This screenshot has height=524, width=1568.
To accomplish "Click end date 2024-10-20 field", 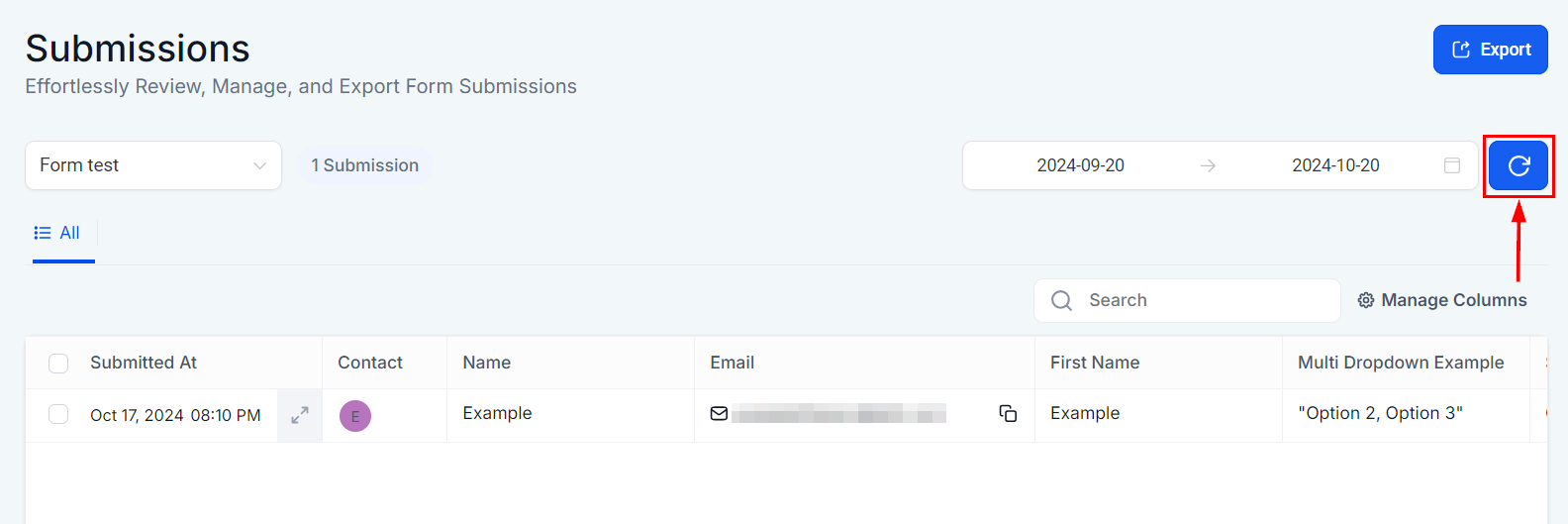I will (x=1335, y=165).
